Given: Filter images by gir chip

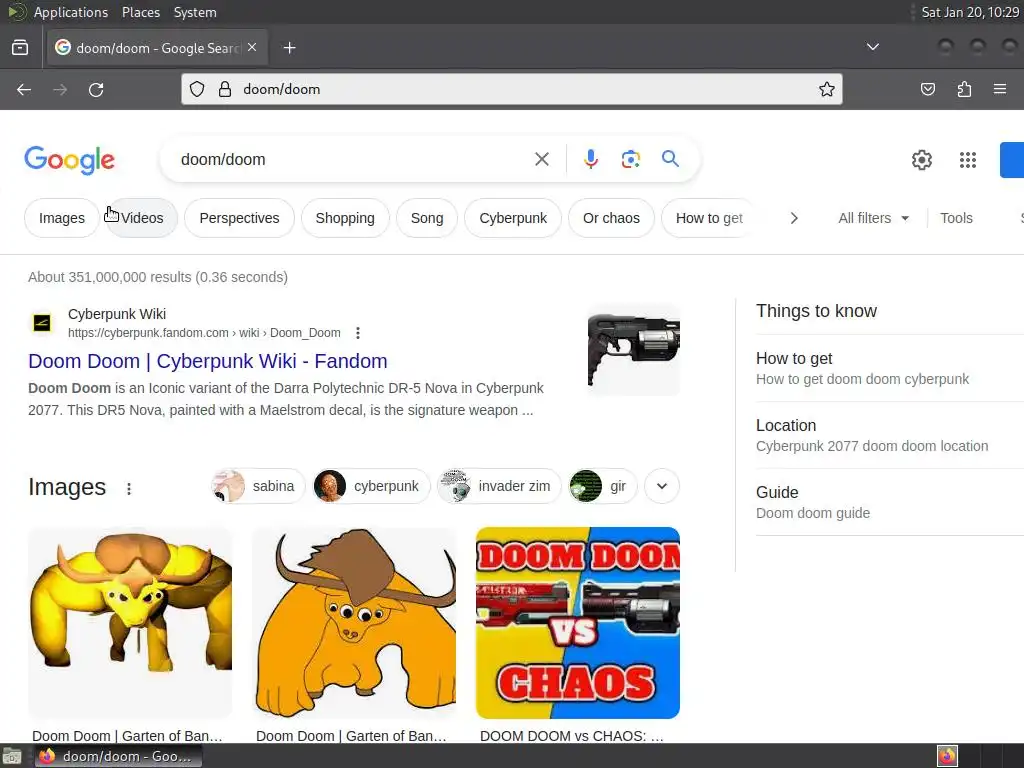Looking at the screenshot, I should click(x=602, y=487).
